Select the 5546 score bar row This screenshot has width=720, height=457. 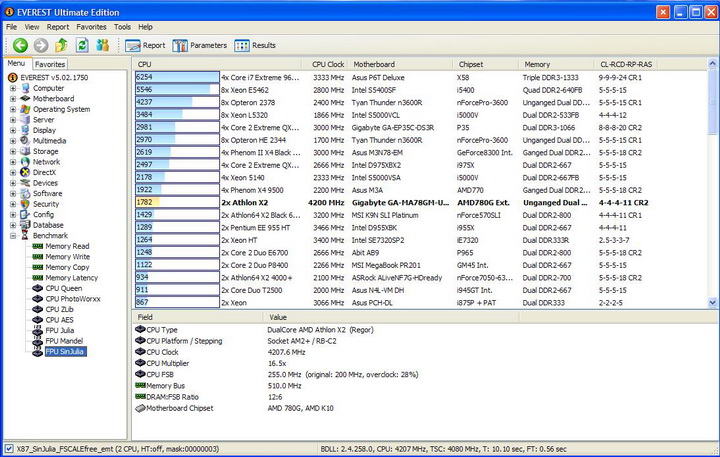tap(177, 90)
